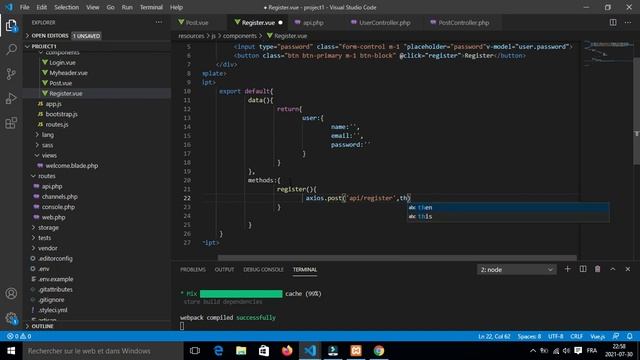
Task: Open Windows Start menu
Action: click(x=11, y=351)
